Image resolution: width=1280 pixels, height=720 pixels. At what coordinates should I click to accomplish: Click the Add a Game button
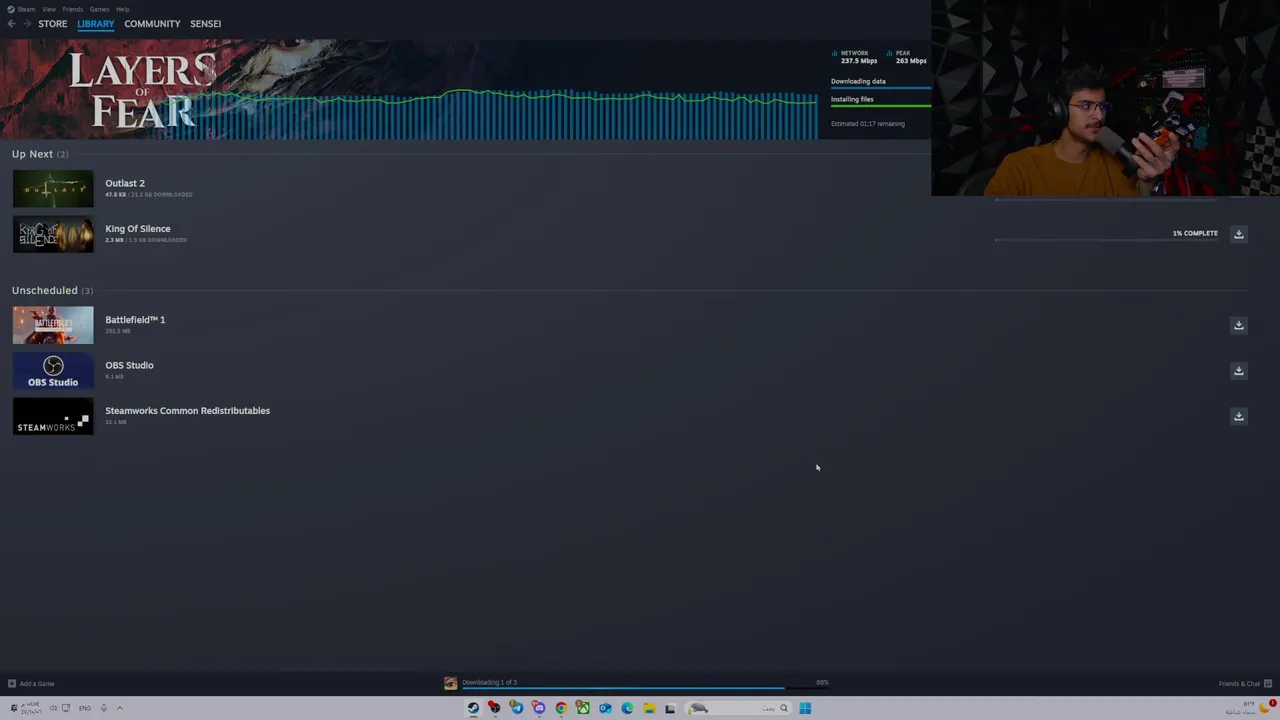(31, 684)
